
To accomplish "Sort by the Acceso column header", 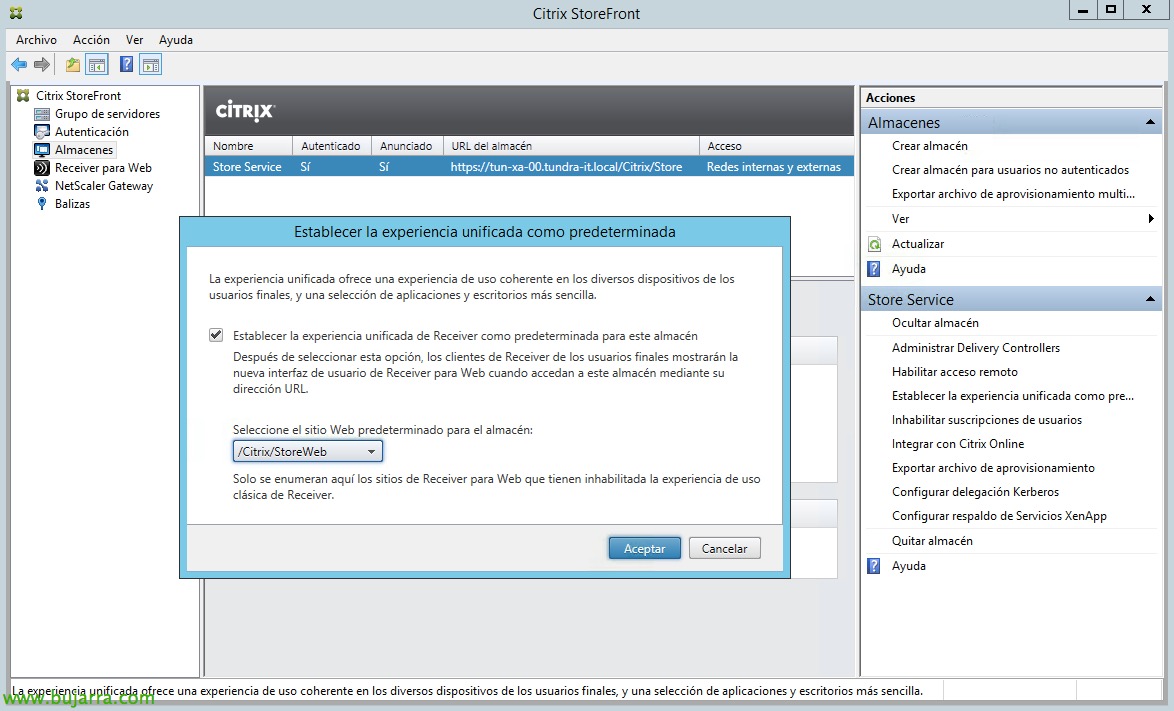I will 776,146.
